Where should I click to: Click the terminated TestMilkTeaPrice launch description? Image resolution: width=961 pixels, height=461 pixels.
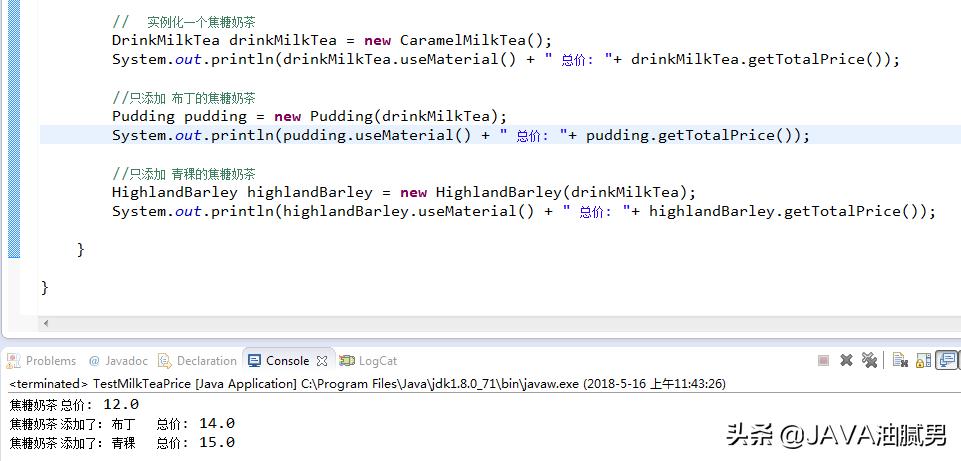367,384
